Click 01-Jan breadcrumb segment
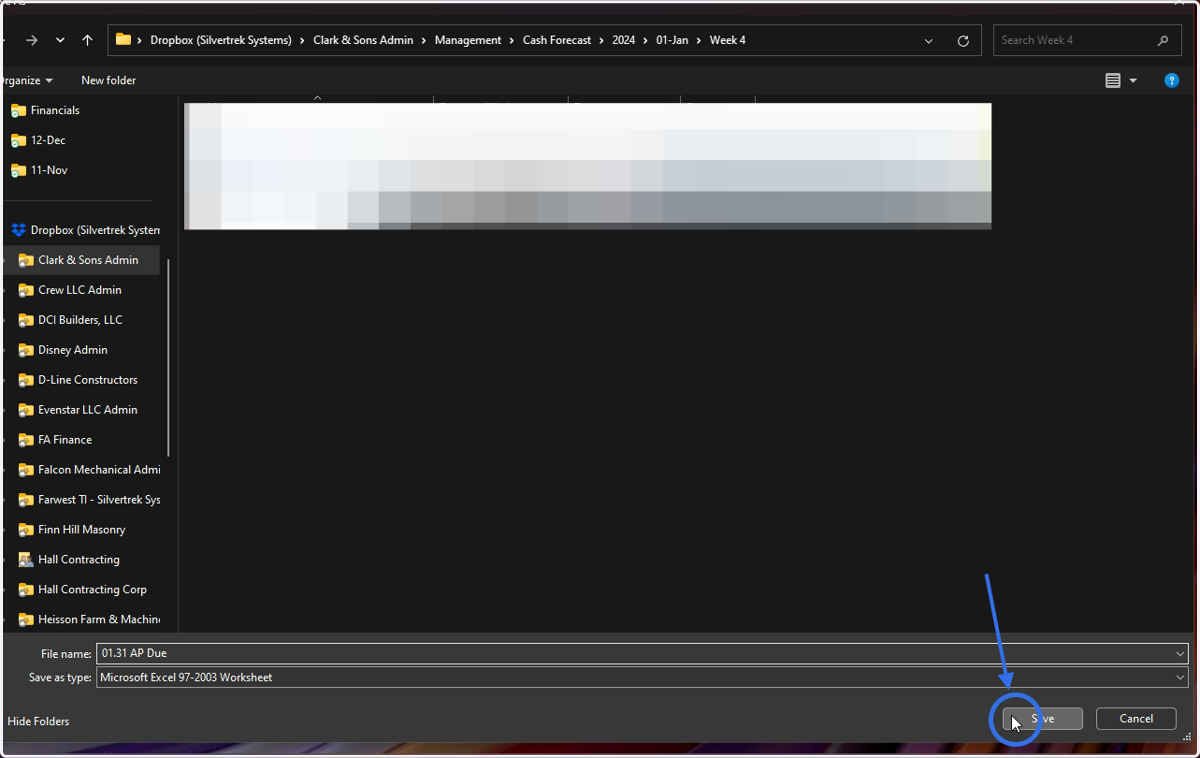1200x758 pixels. 672,40
